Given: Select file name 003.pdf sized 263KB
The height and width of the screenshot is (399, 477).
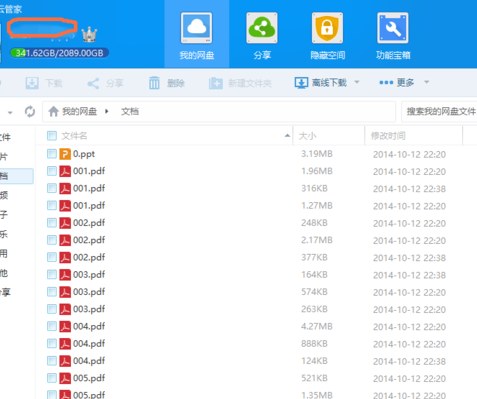Looking at the screenshot, I should coord(89,309).
